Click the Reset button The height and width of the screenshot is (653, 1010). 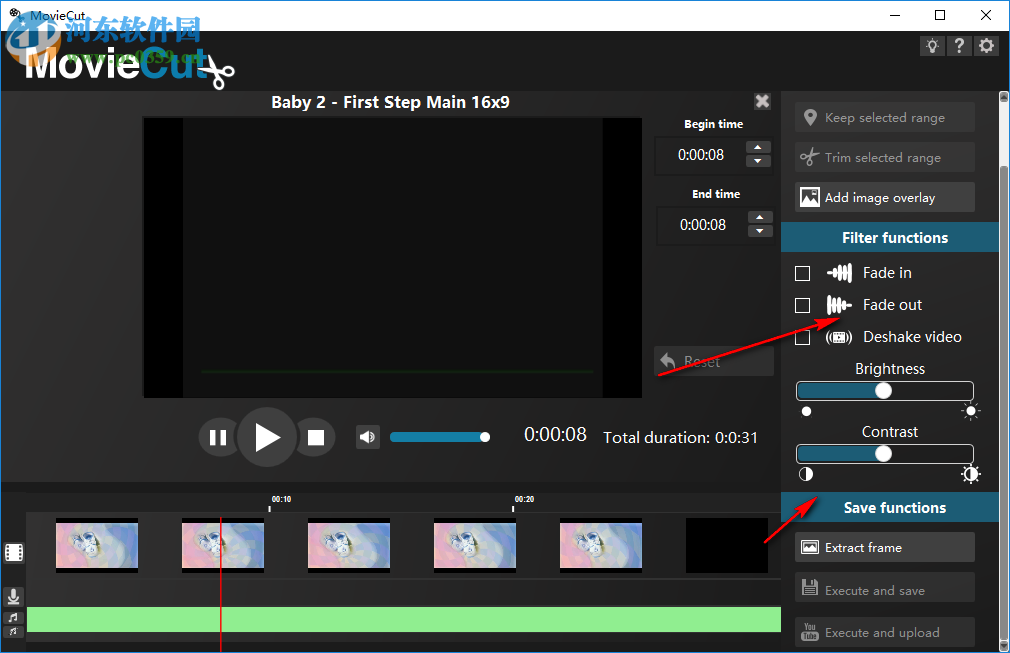coord(714,362)
